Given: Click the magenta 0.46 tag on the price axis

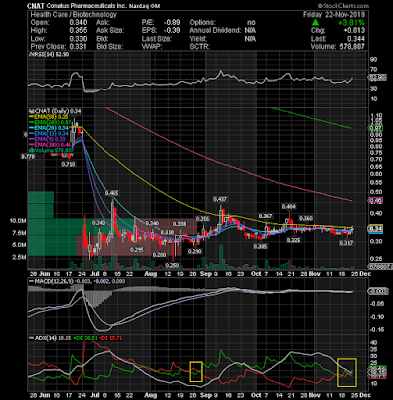Looking at the screenshot, I should pyautogui.click(x=375, y=200).
